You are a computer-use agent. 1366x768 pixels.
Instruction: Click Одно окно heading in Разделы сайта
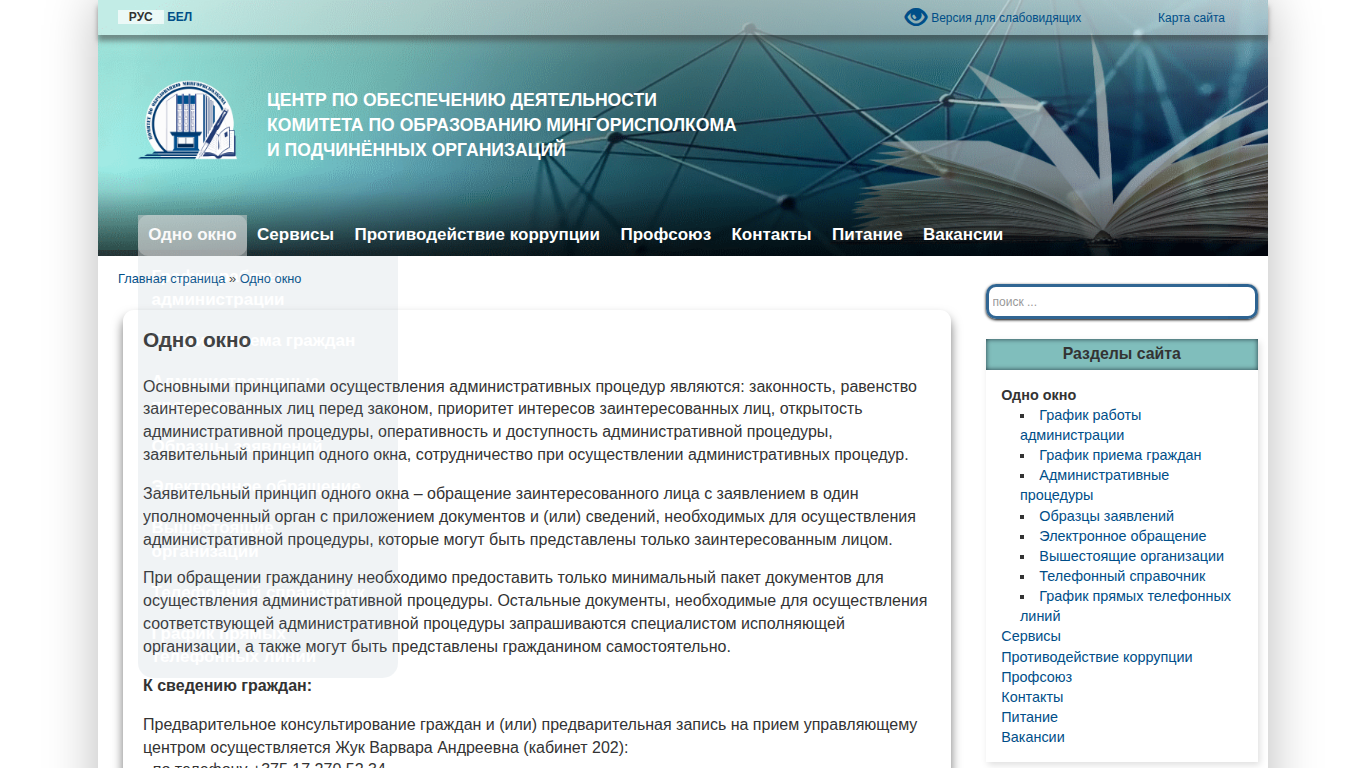pyautogui.click(x=1039, y=395)
